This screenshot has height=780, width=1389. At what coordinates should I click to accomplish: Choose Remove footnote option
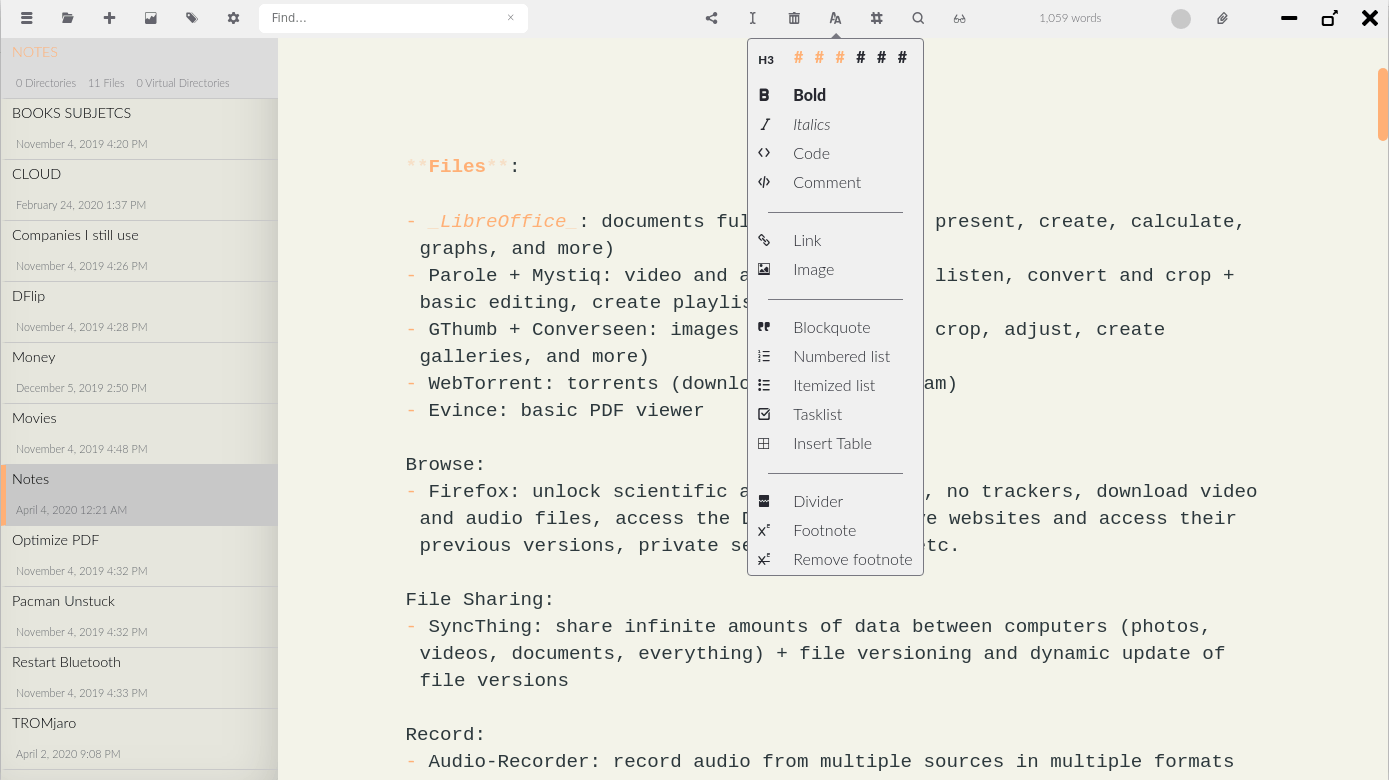pyautogui.click(x=835, y=559)
